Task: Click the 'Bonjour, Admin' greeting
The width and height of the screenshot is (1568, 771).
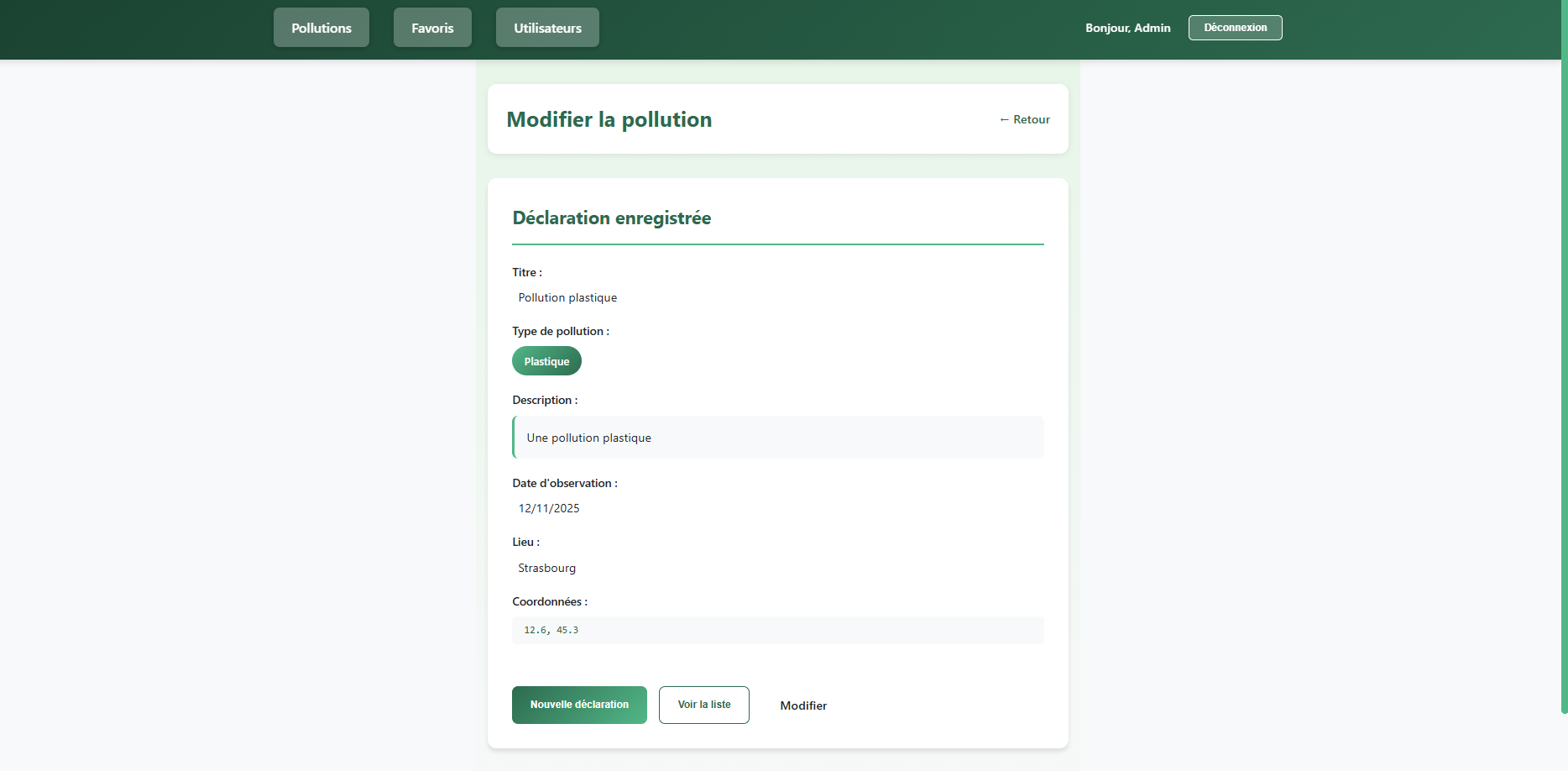Action: 1127,28
